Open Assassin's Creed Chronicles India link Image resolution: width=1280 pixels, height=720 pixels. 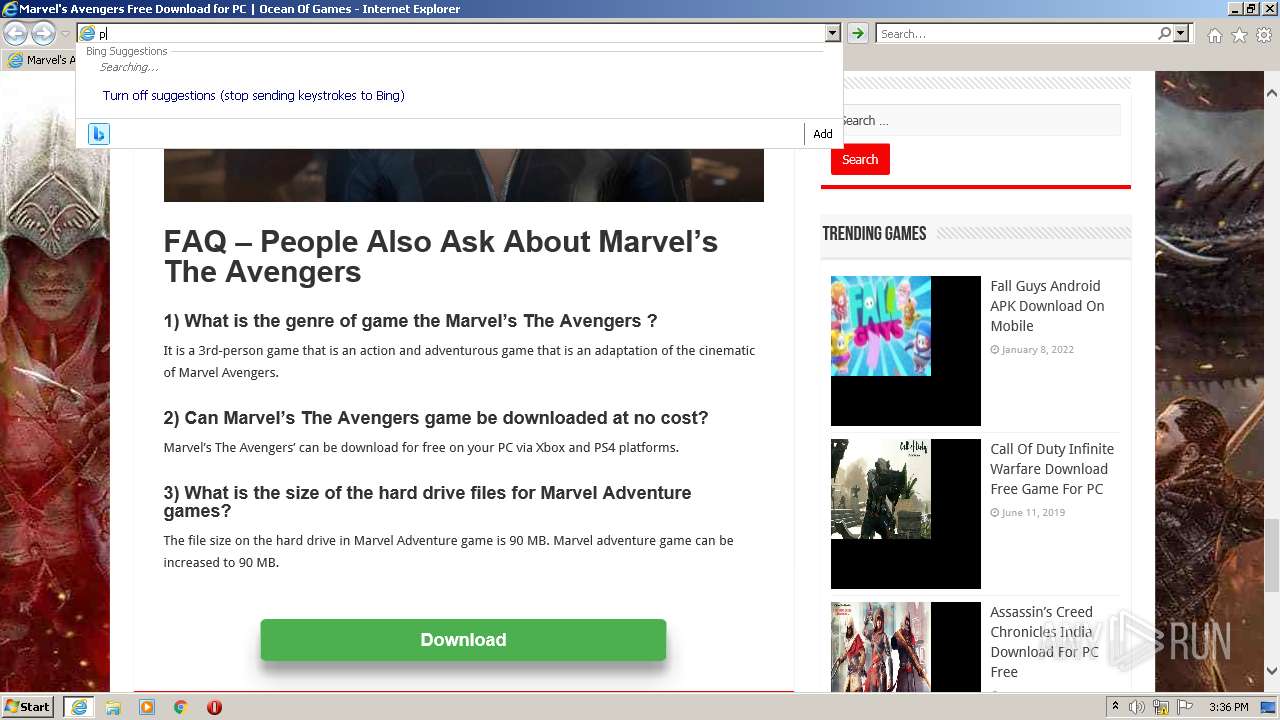point(1044,642)
